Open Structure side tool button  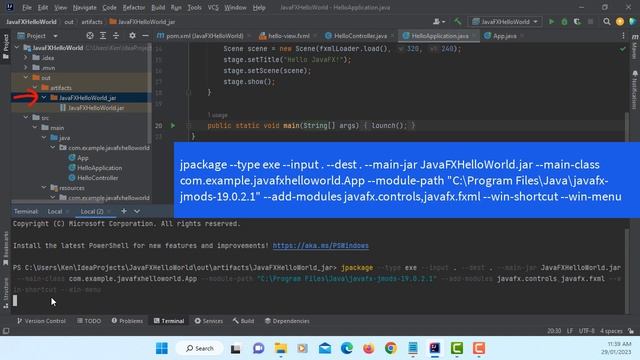point(6,293)
